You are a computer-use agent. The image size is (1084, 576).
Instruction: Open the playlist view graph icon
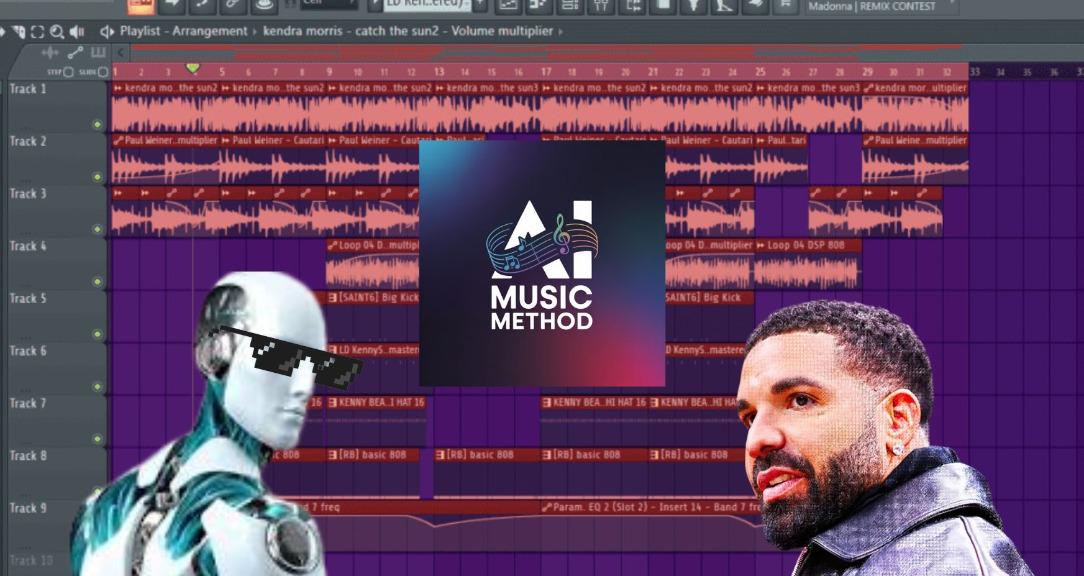coord(509,6)
